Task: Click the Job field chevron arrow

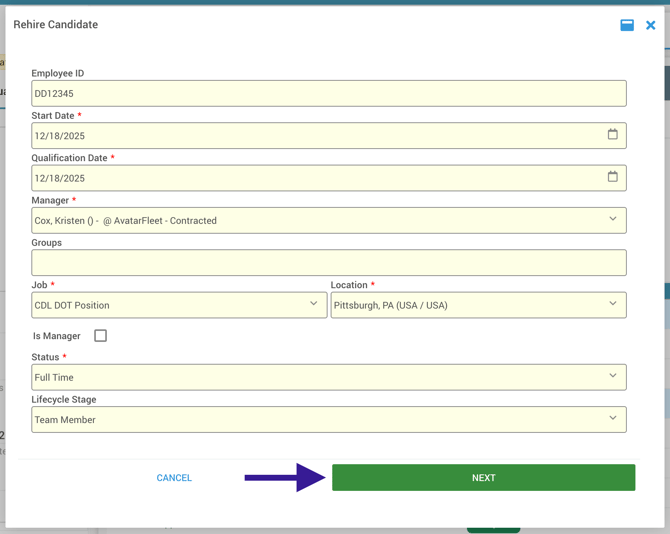Action: (x=313, y=304)
